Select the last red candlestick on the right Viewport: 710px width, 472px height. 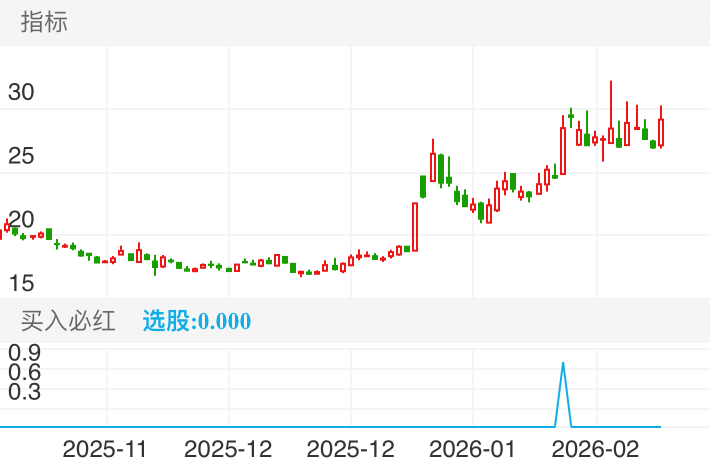[x=661, y=132]
